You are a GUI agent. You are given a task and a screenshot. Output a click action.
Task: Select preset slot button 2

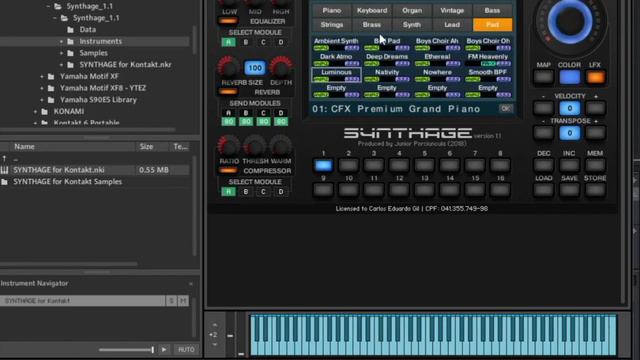point(349,165)
